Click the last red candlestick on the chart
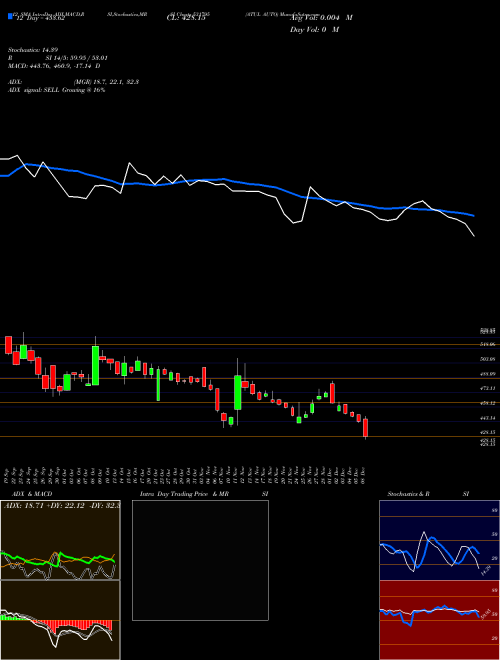The height and width of the screenshot is (660, 500). [366, 428]
